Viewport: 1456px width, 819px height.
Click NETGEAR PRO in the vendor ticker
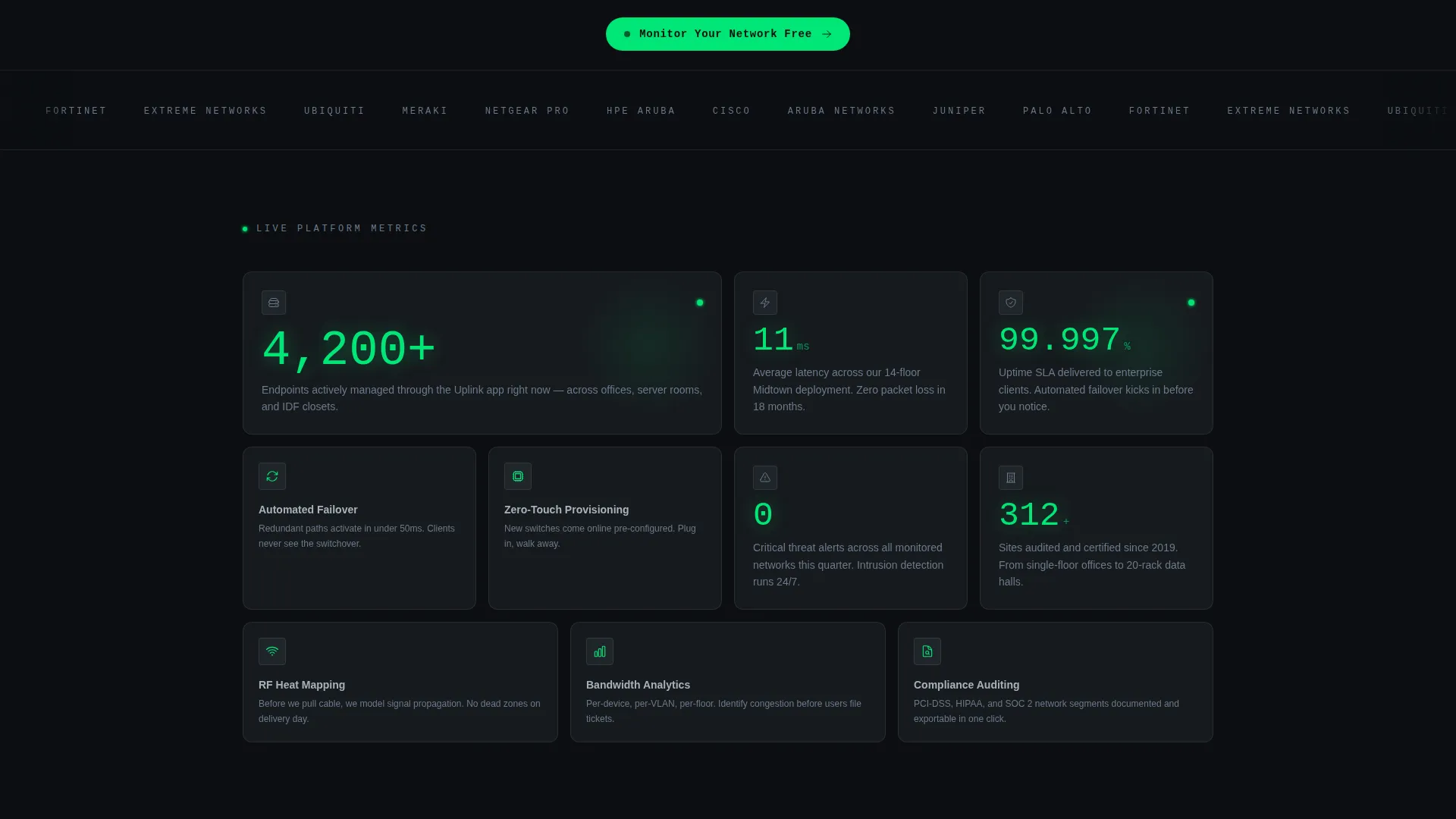(x=527, y=111)
